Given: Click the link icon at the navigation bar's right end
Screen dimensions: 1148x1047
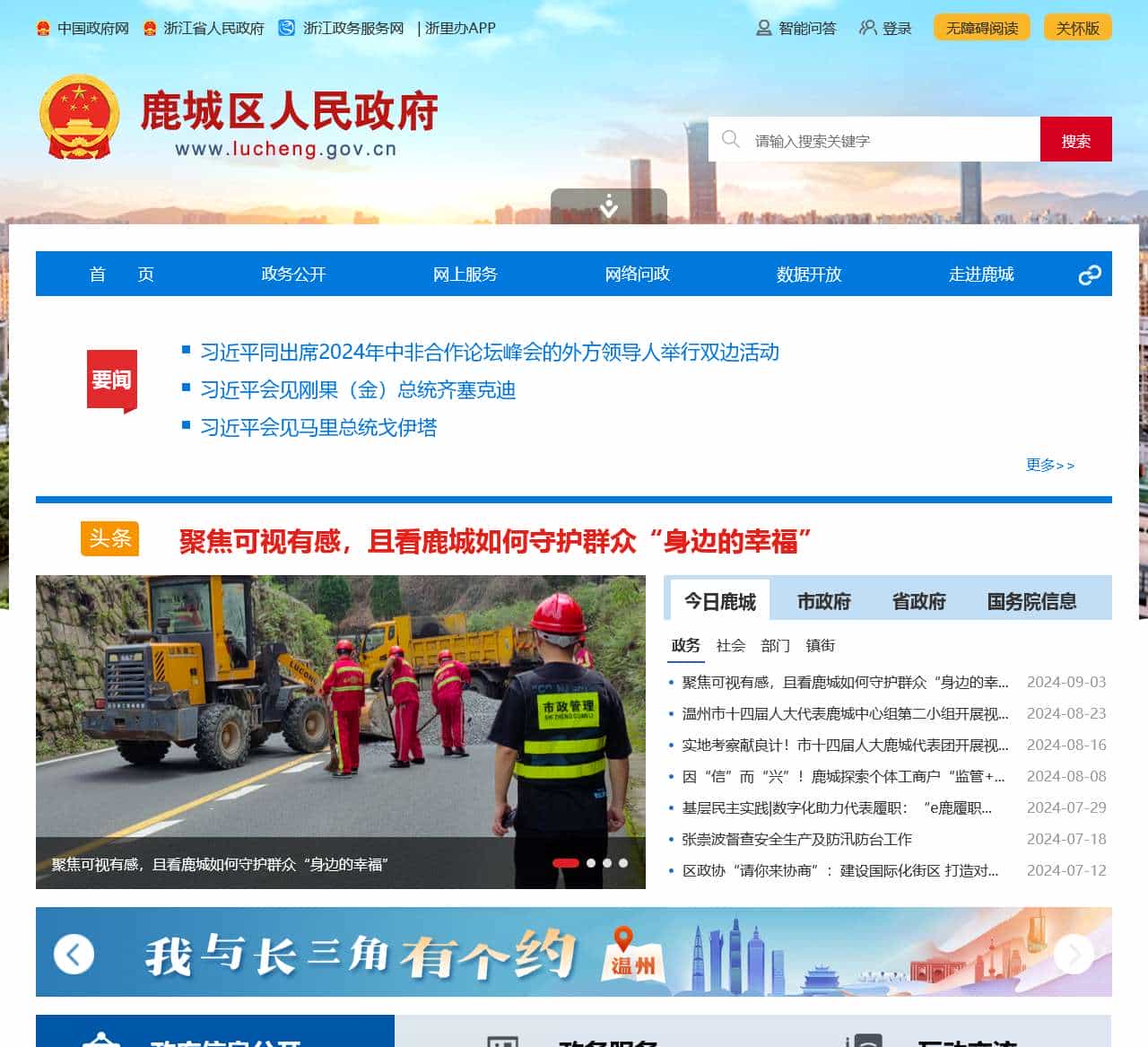Looking at the screenshot, I should [1091, 275].
